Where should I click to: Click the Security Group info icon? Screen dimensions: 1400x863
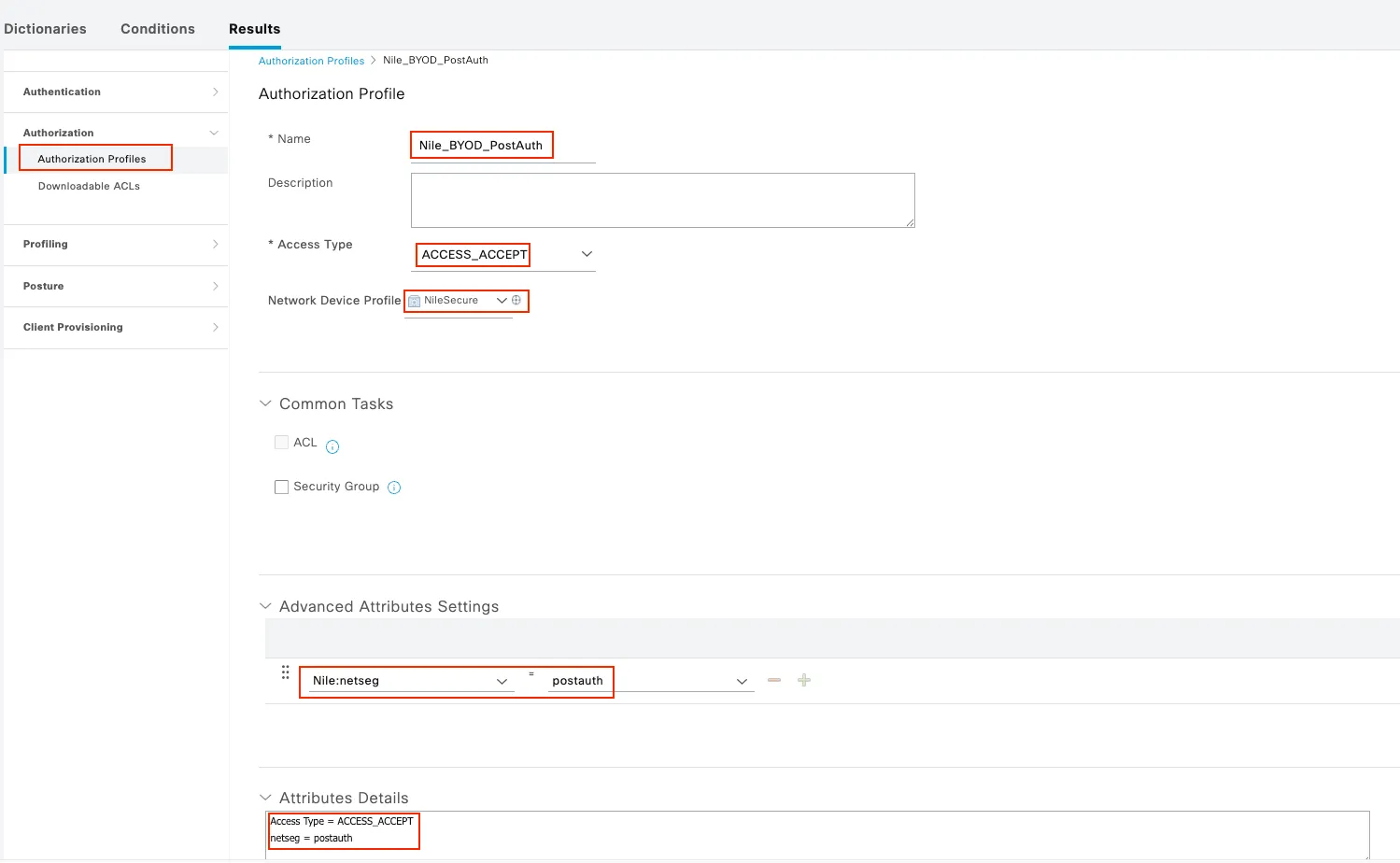click(394, 488)
